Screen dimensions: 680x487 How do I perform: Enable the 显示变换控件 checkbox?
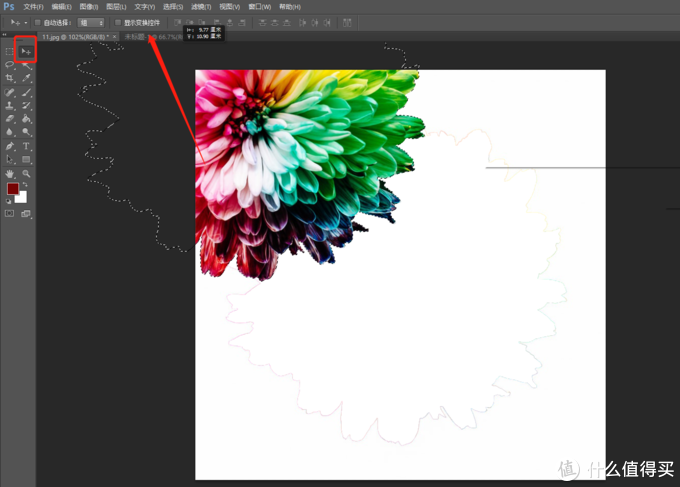tap(118, 23)
